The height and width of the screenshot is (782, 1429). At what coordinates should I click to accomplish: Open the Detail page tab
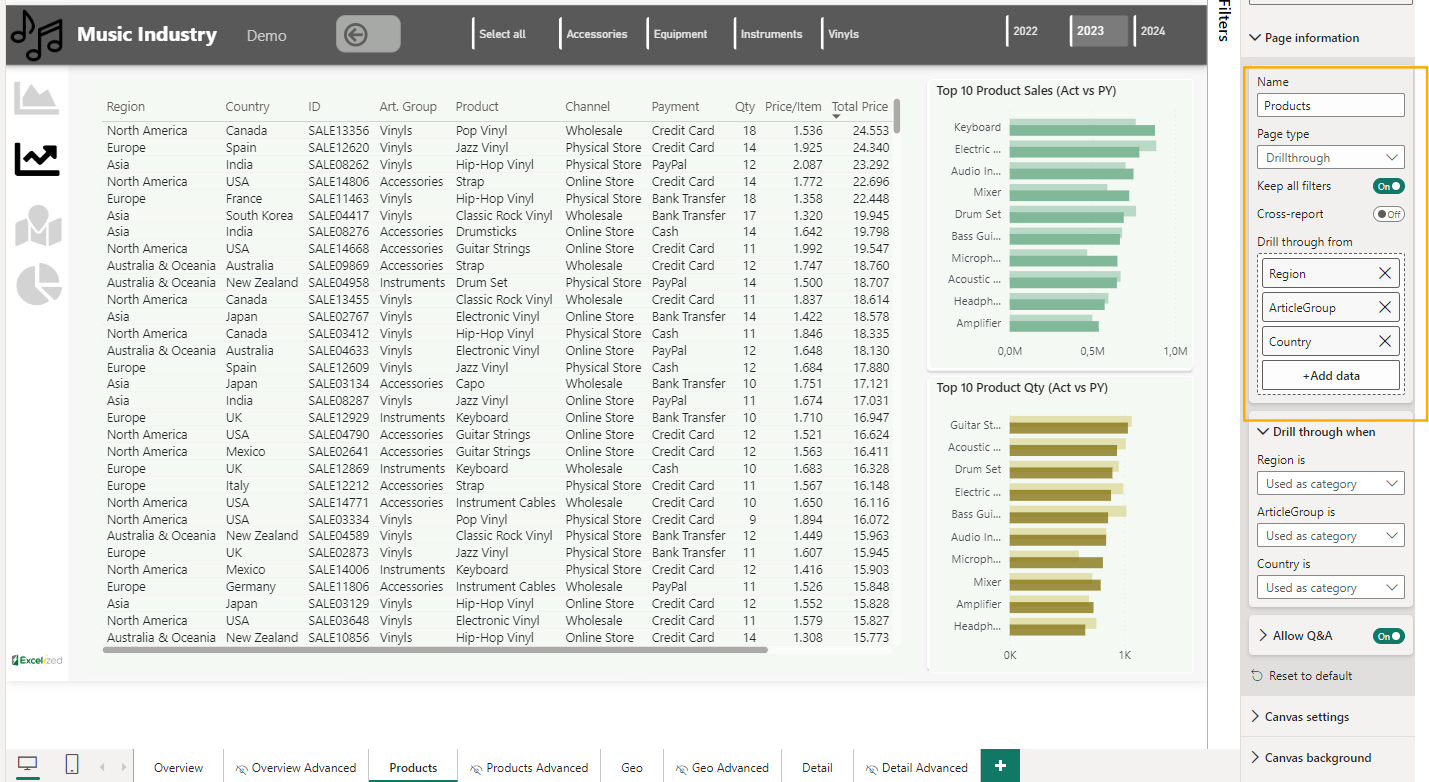coord(817,768)
